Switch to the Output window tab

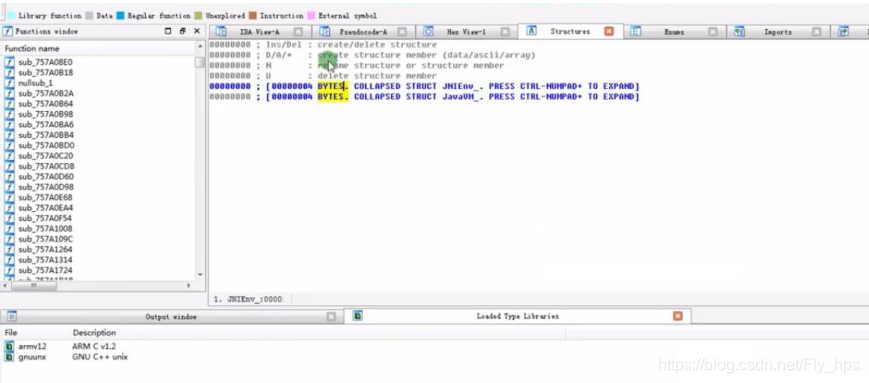click(171, 316)
